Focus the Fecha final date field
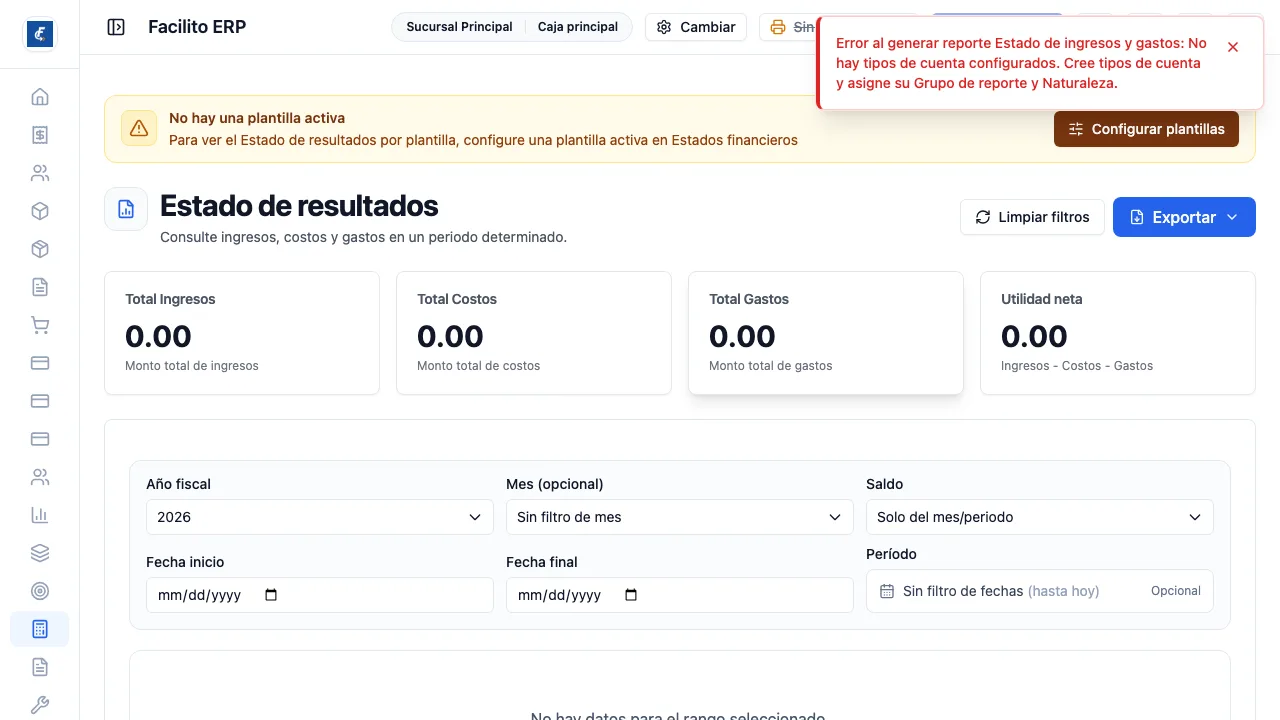1280x720 pixels. point(680,595)
